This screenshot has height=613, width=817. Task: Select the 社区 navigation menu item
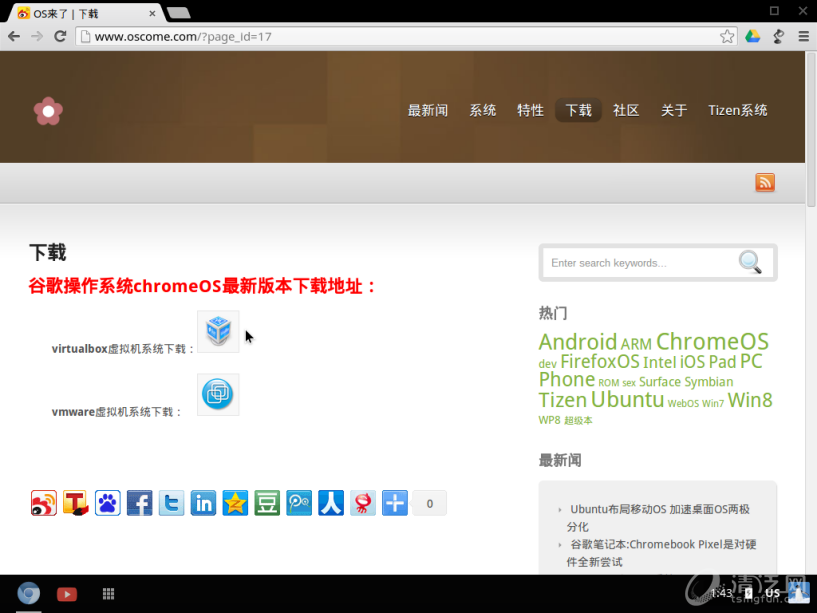click(x=626, y=110)
